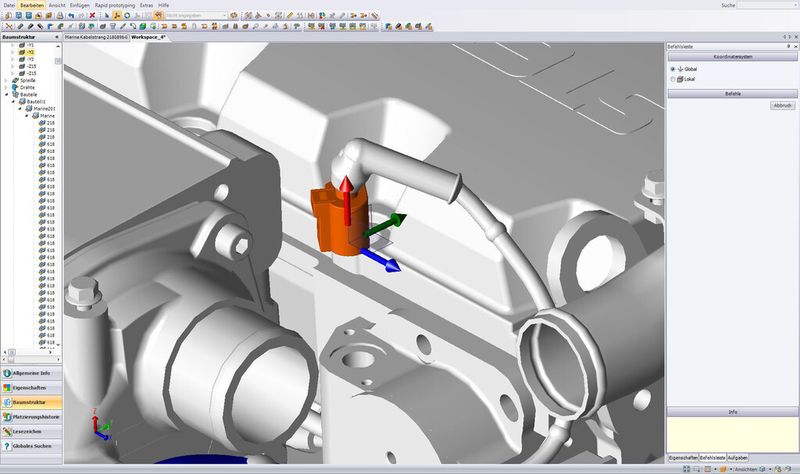Collapse the Bauteile tree node
This screenshot has height=474, width=800.
point(7,94)
